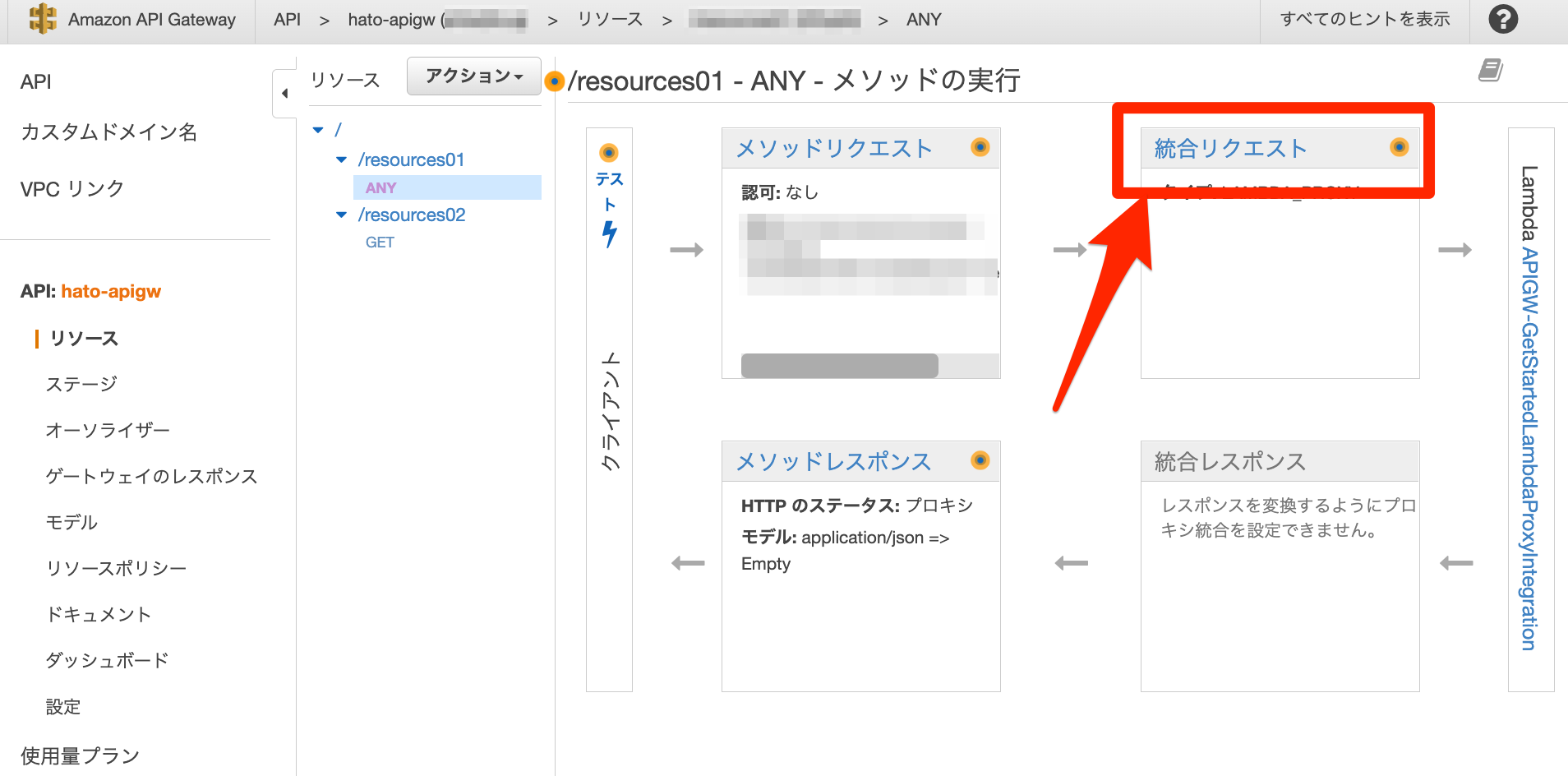Collapse the /resources02 tree node
This screenshot has width=1568, height=776.
click(x=341, y=215)
